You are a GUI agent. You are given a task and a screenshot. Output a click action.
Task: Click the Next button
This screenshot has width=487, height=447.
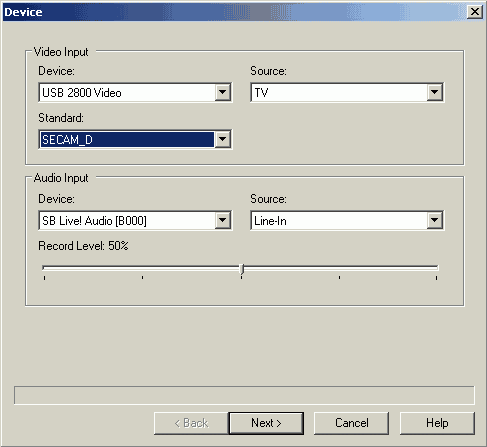(266, 423)
